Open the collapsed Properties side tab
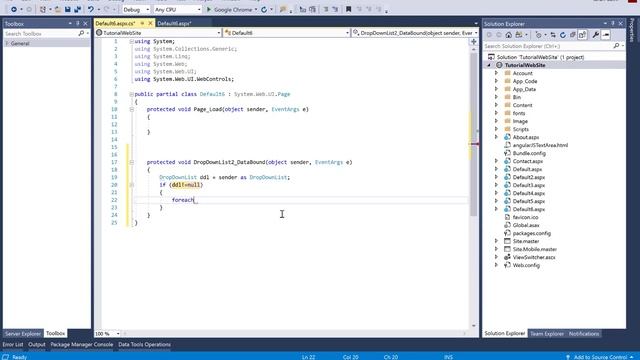640x360 pixels. point(632,30)
